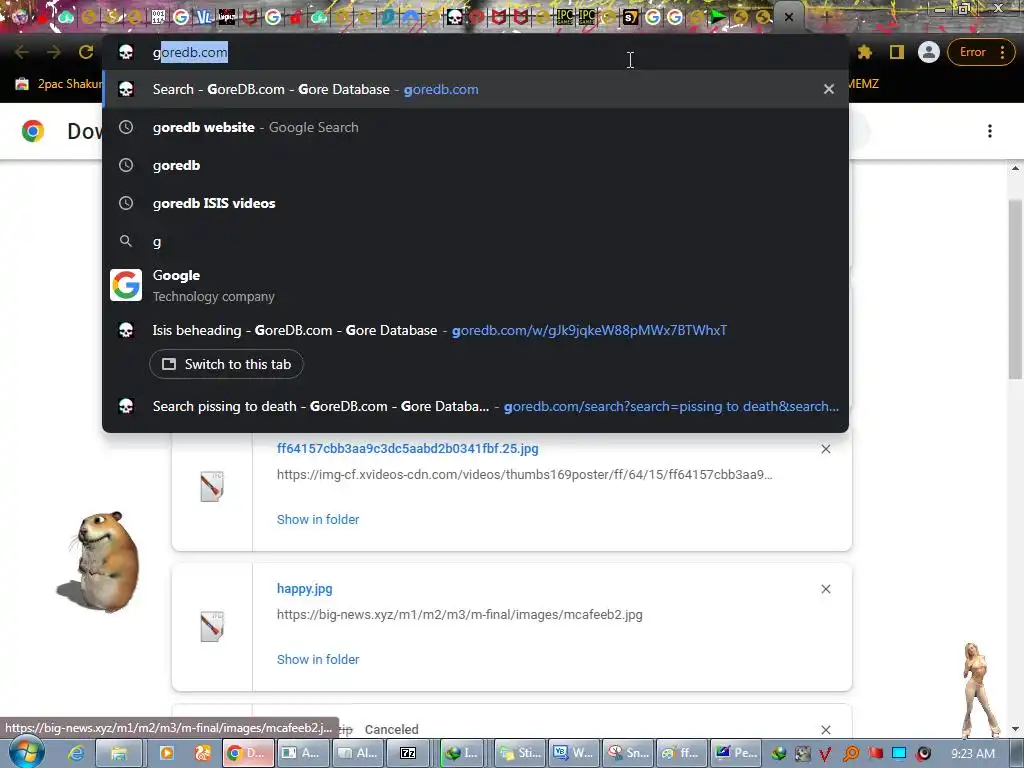The height and width of the screenshot is (768, 1024).
Task: Choose the "goredb website" Google Search suggestion
Action: (x=475, y=127)
